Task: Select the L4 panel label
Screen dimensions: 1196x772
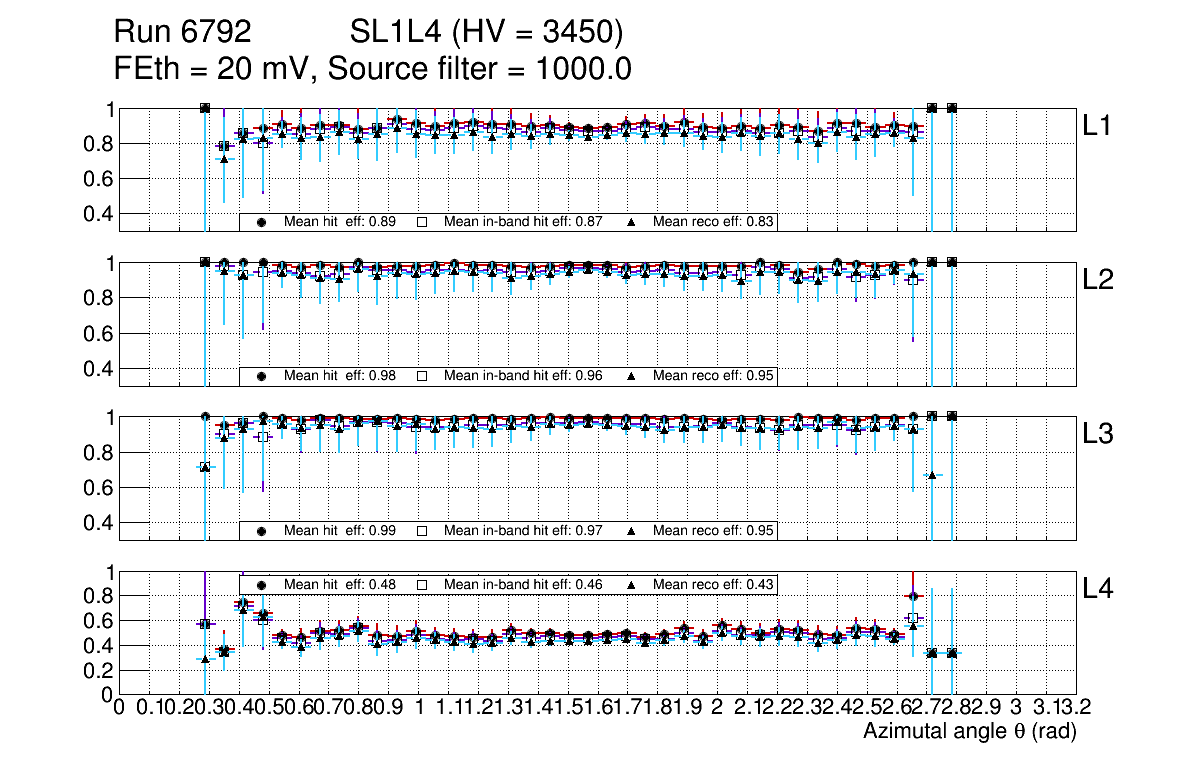Action: click(1098, 589)
